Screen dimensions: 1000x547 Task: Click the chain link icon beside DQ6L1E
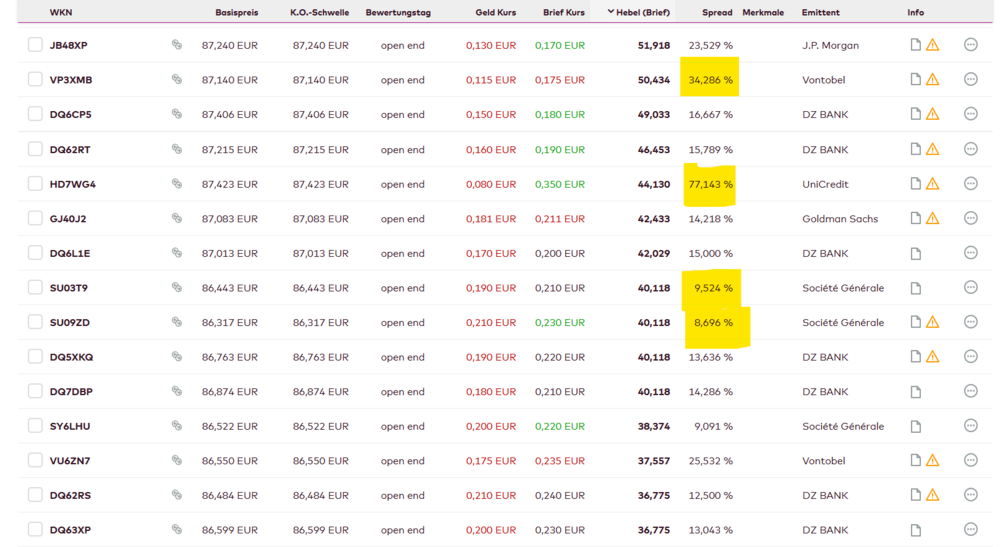[x=177, y=253]
